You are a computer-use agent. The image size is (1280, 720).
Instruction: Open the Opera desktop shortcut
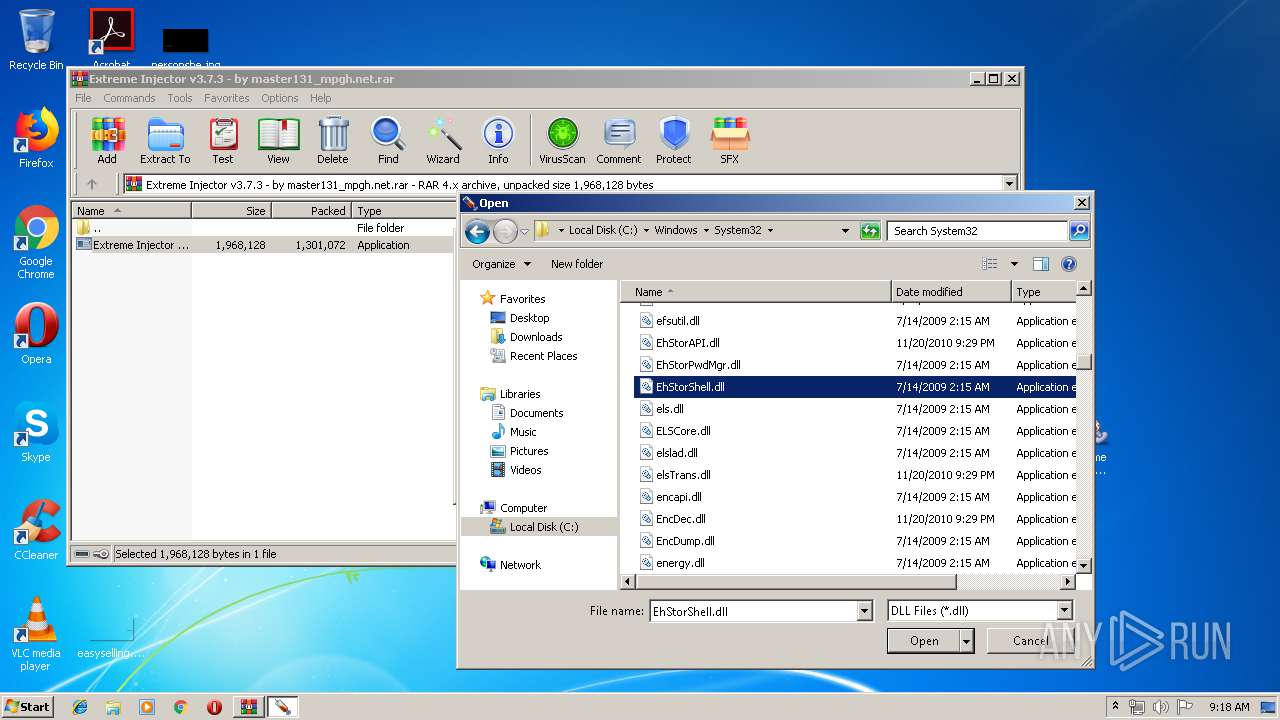pos(36,334)
